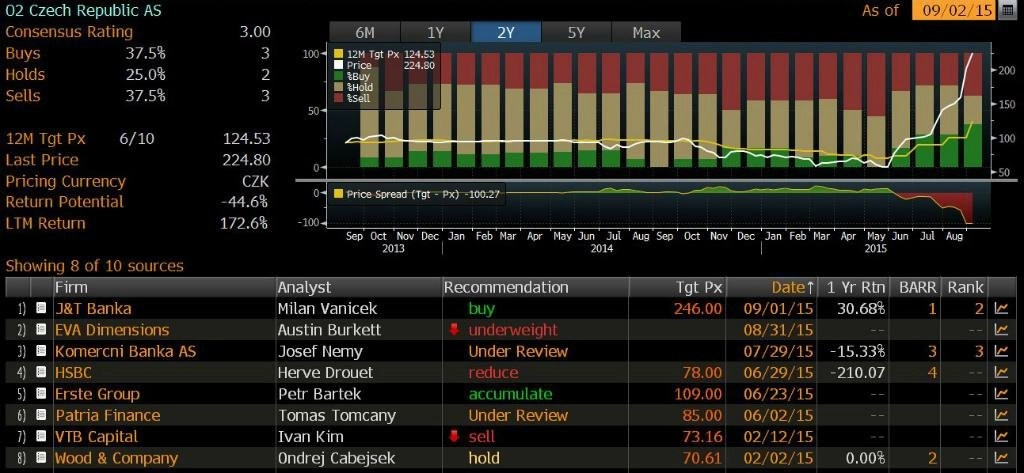Click the Showing 8 of 10 sources text
Image resolution: width=1024 pixels, height=473 pixels.
coord(95,266)
